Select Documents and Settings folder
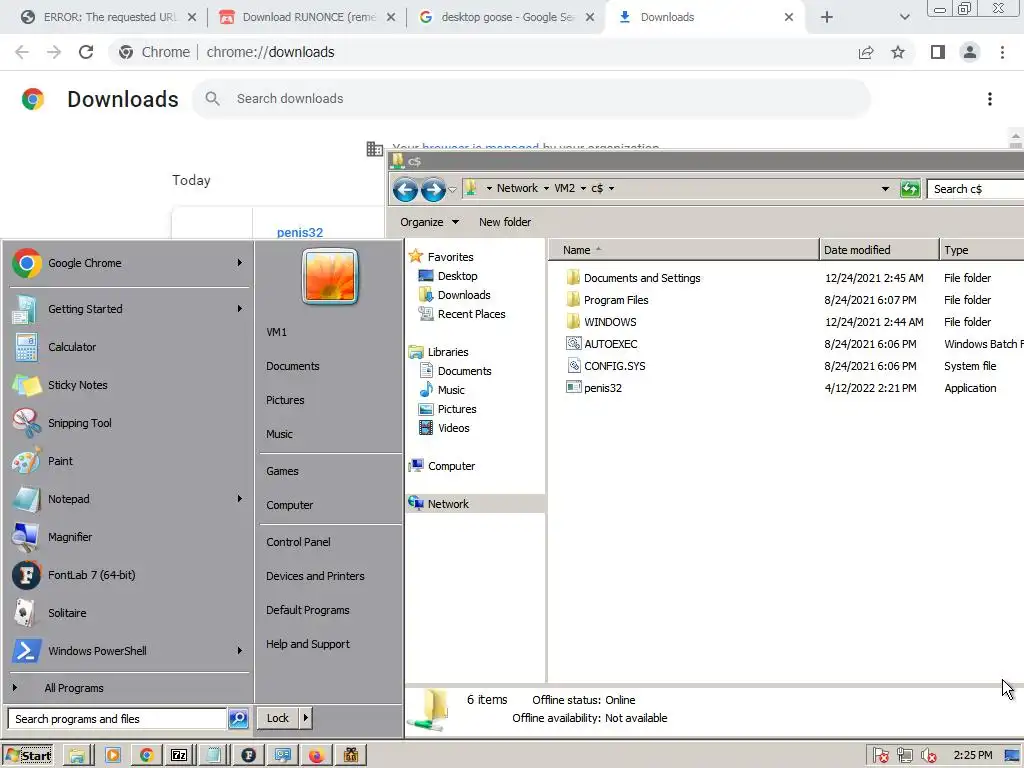The width and height of the screenshot is (1024, 768). click(x=642, y=278)
